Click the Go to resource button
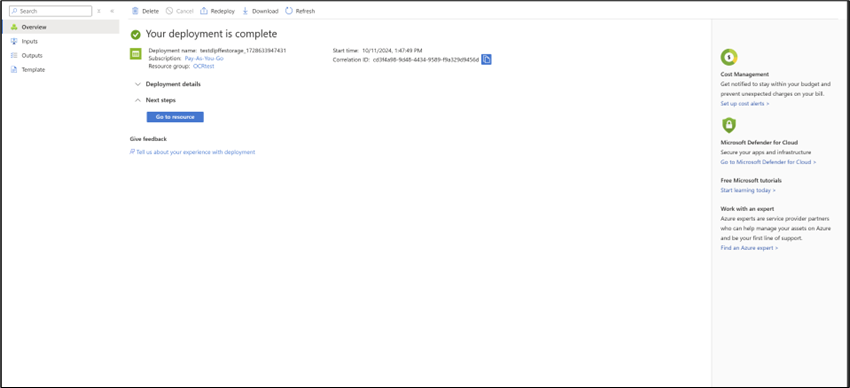 pos(175,117)
